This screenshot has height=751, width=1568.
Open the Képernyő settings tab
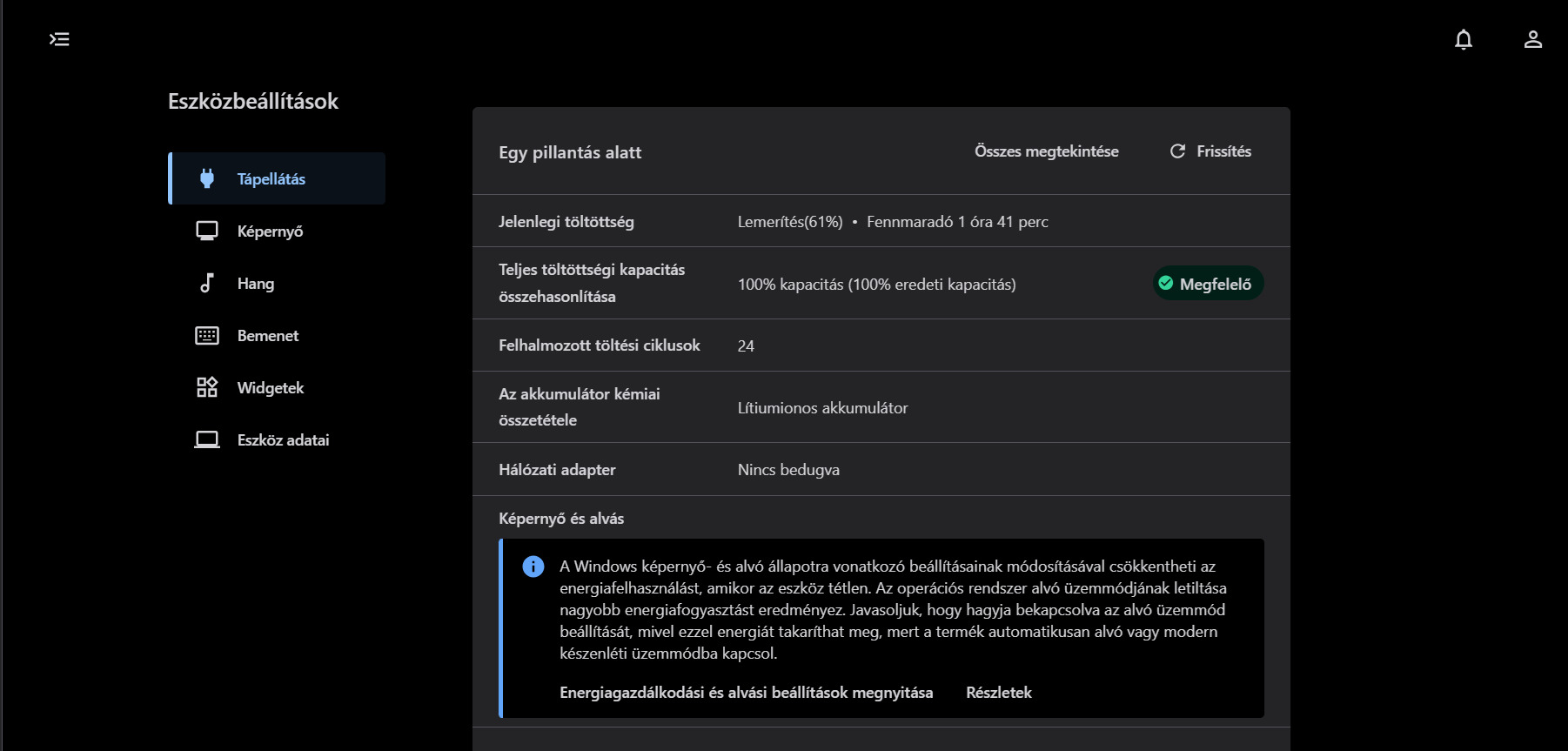(270, 231)
